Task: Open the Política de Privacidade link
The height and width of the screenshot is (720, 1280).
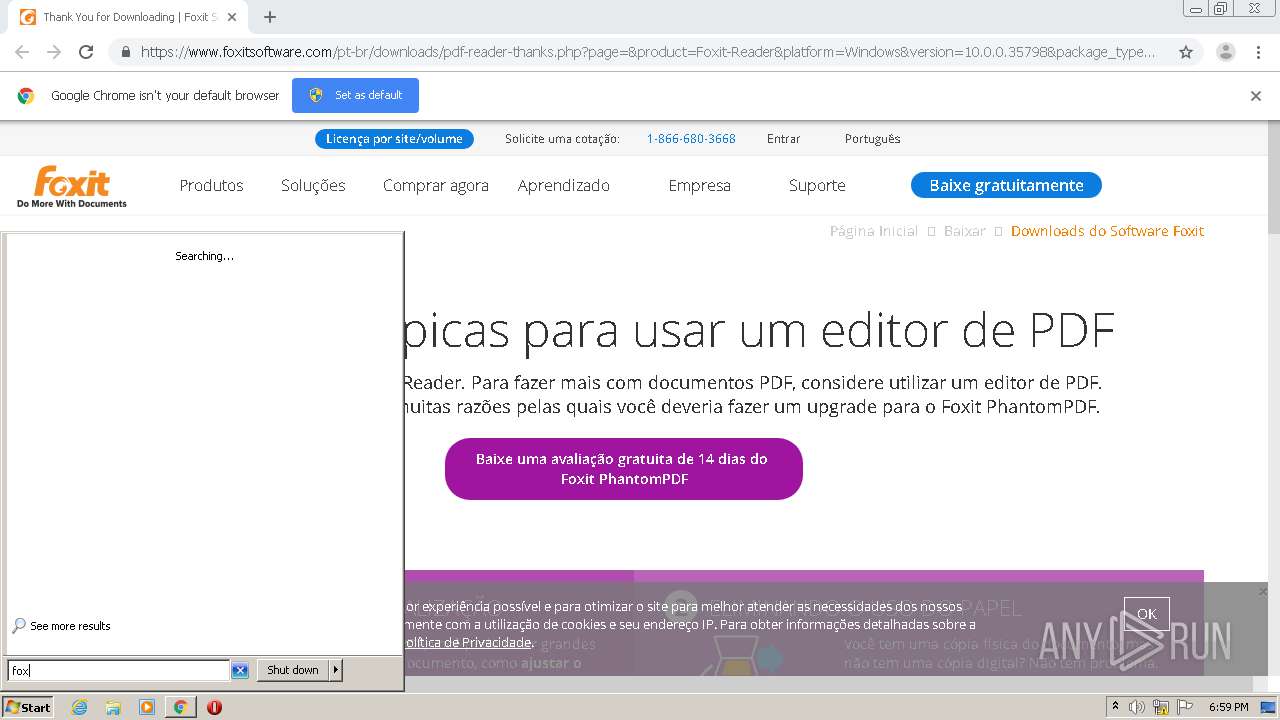Action: [467, 642]
